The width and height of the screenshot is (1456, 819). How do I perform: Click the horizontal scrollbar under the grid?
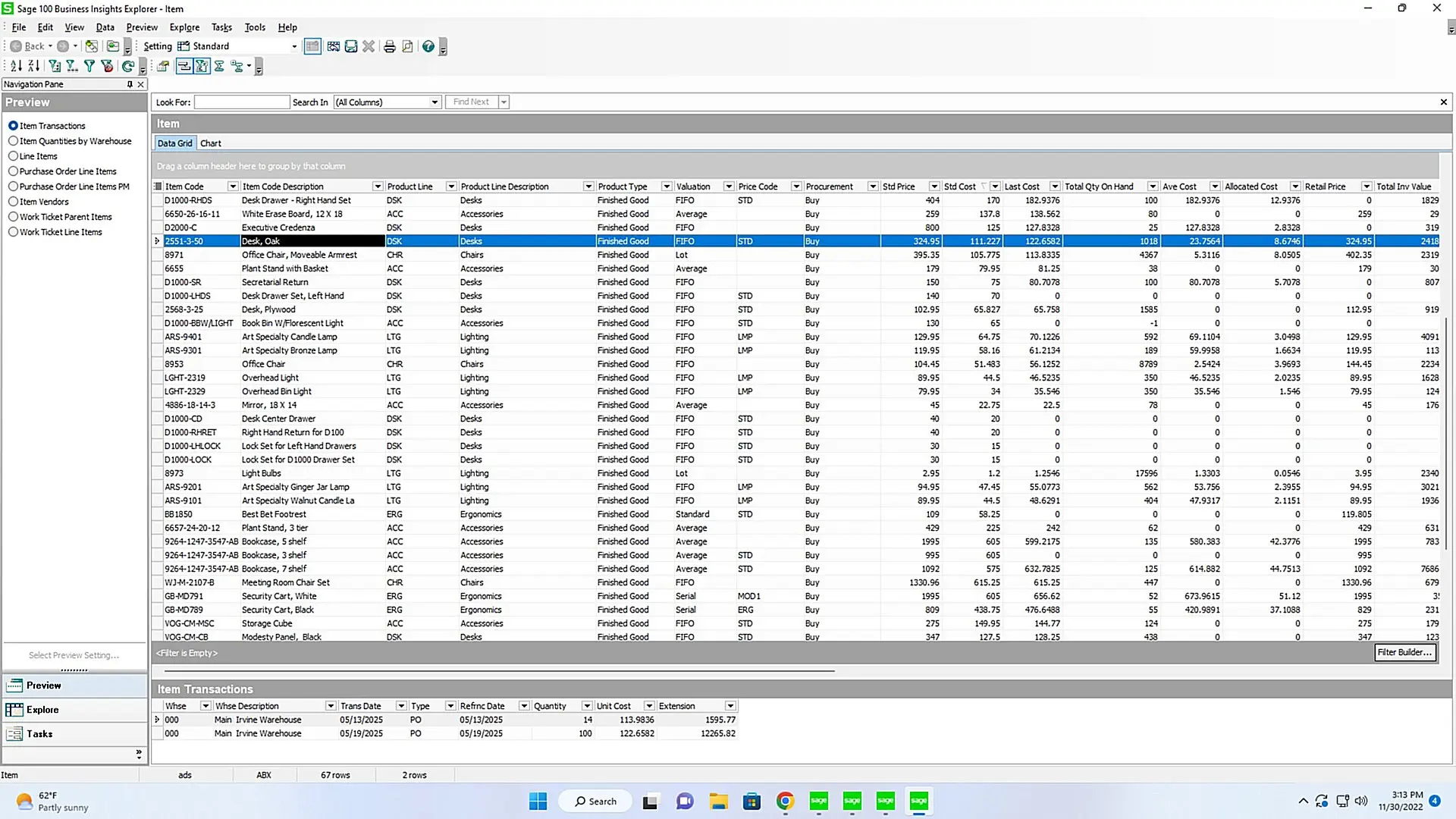click(x=499, y=671)
